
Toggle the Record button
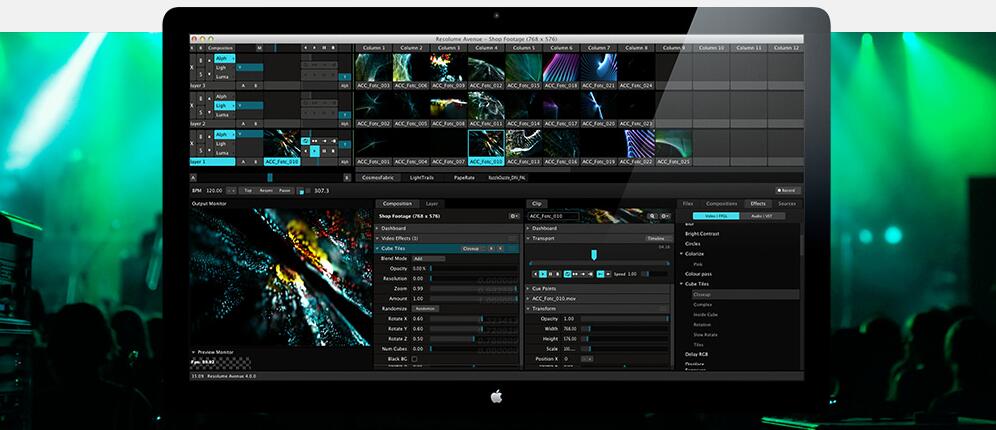click(x=788, y=190)
